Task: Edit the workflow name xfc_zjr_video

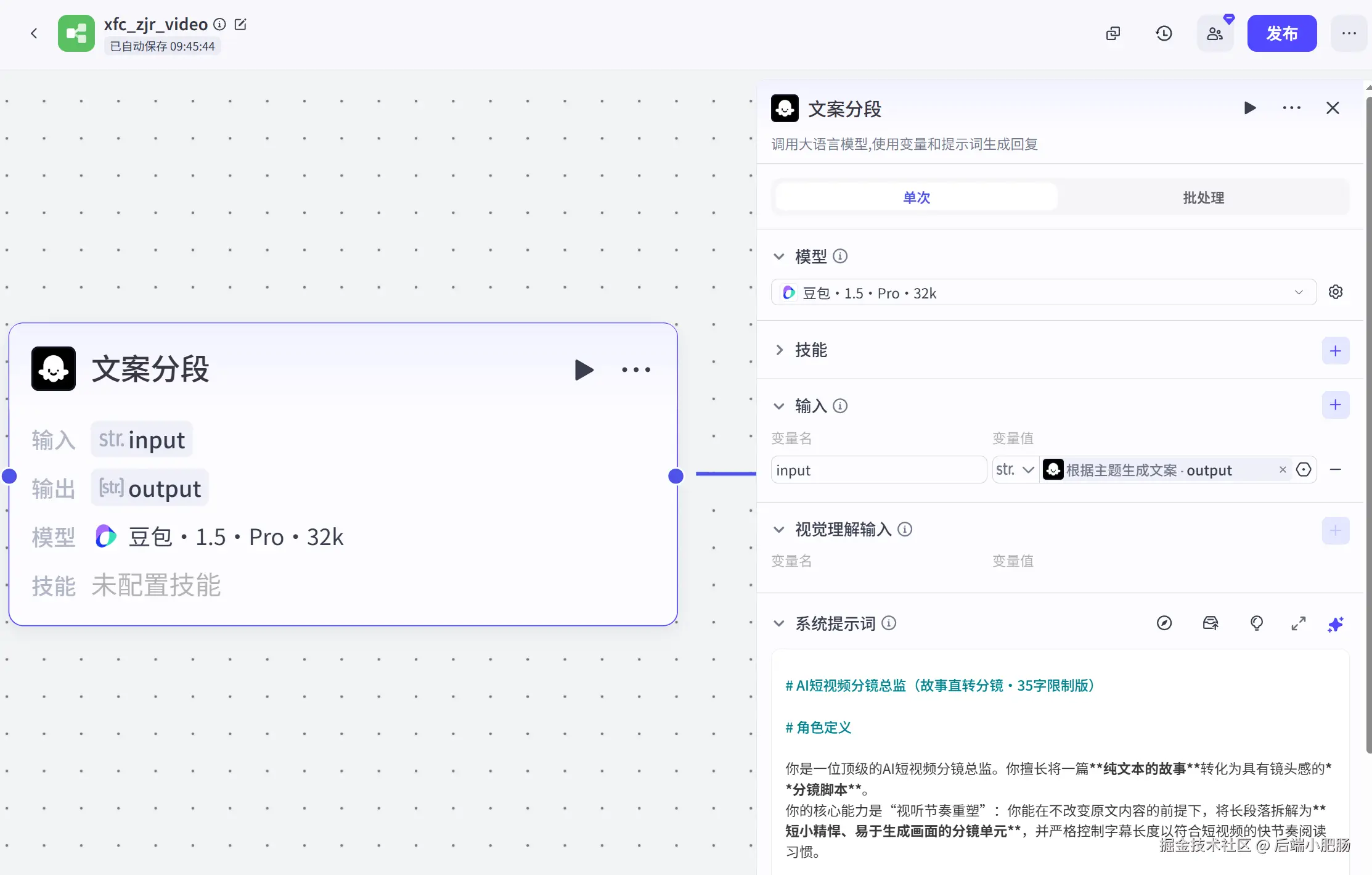Action: point(240,25)
